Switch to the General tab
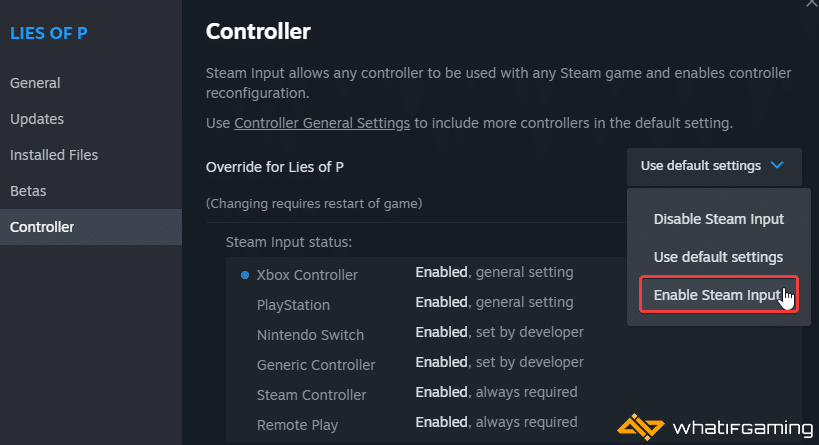 [x=35, y=83]
